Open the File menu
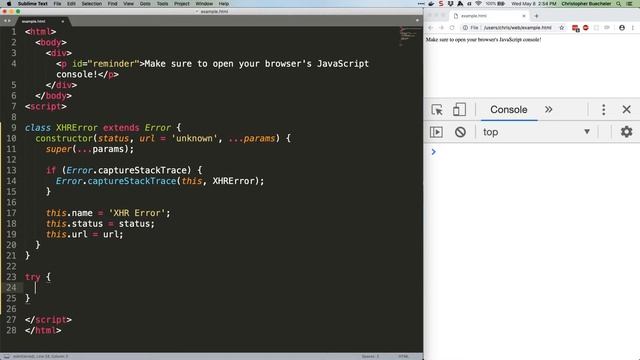 [57, 4]
